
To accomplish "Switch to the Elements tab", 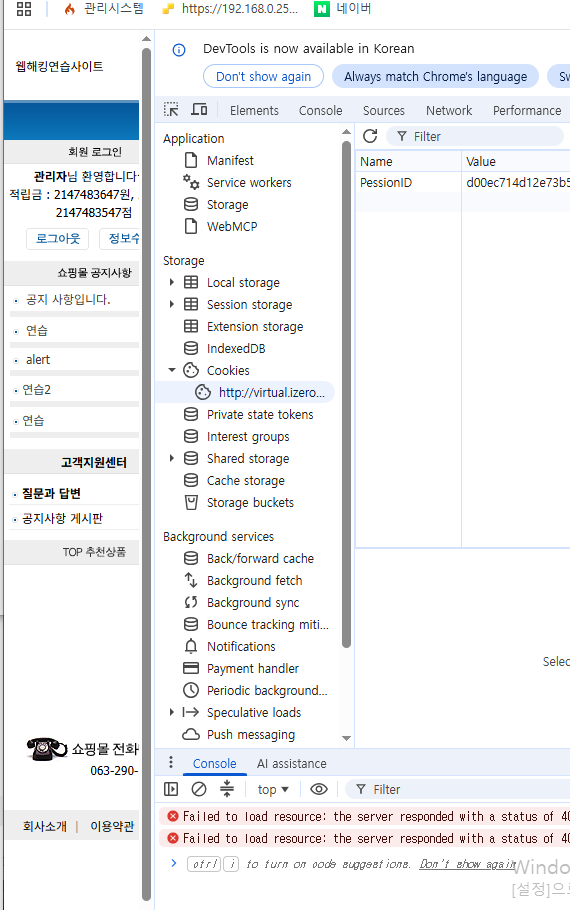I will coord(254,110).
